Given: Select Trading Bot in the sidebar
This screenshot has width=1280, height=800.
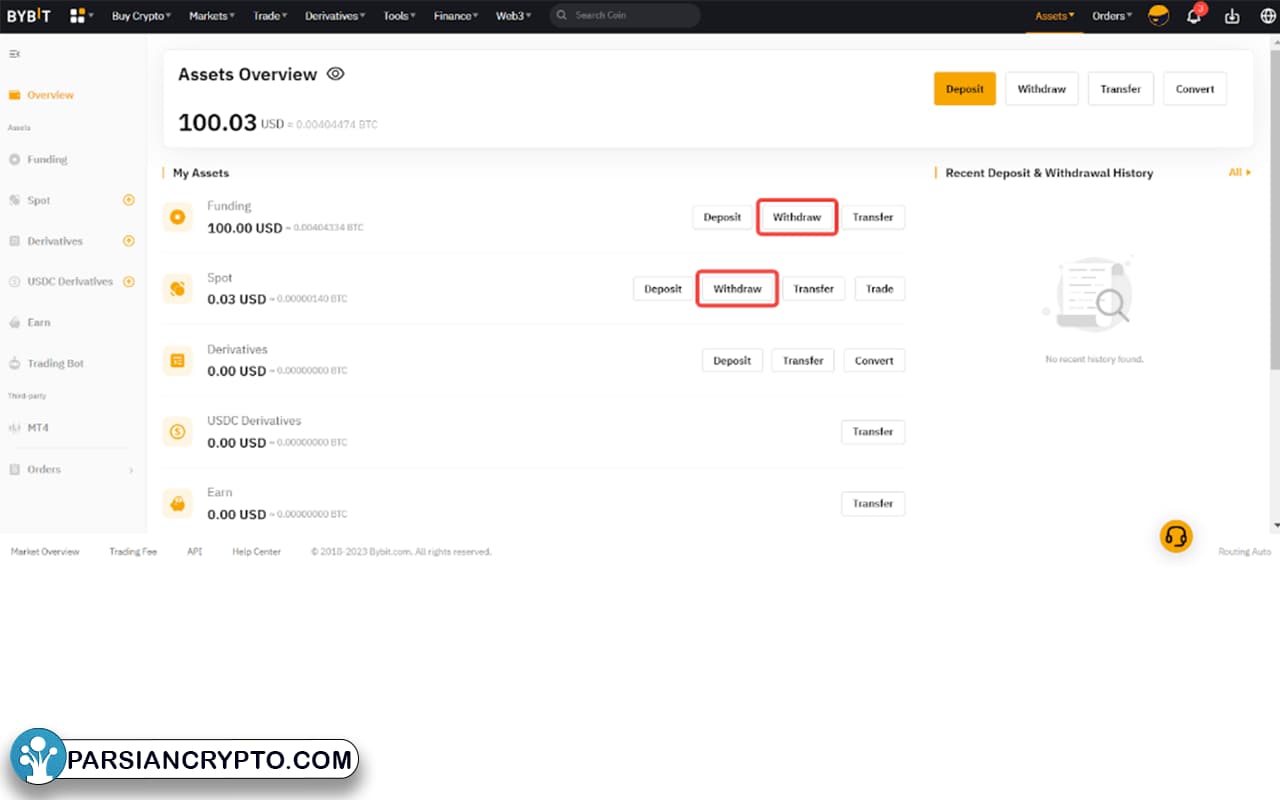Looking at the screenshot, I should tap(55, 364).
